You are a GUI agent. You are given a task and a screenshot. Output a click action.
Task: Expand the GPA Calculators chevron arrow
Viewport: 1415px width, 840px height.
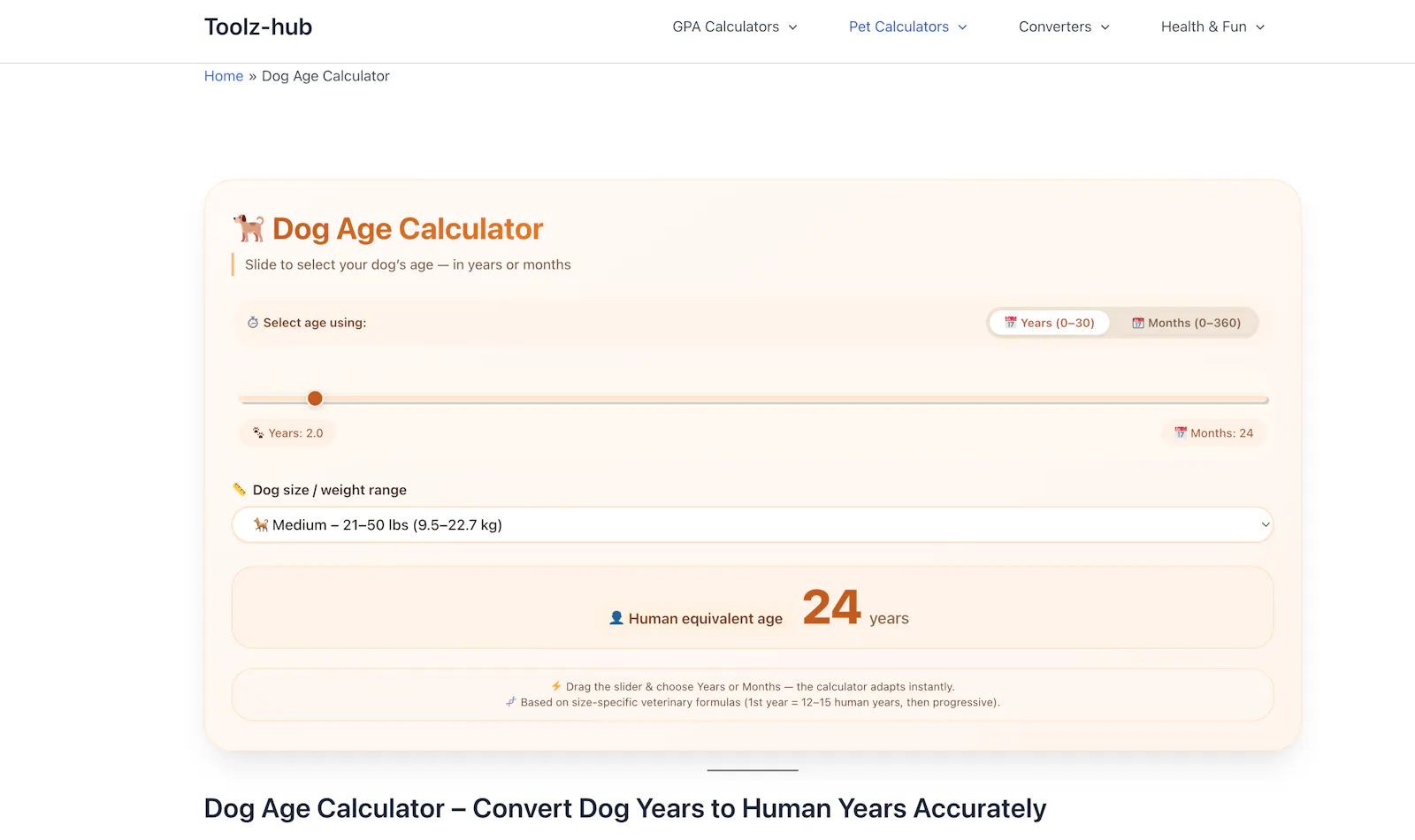point(792,27)
